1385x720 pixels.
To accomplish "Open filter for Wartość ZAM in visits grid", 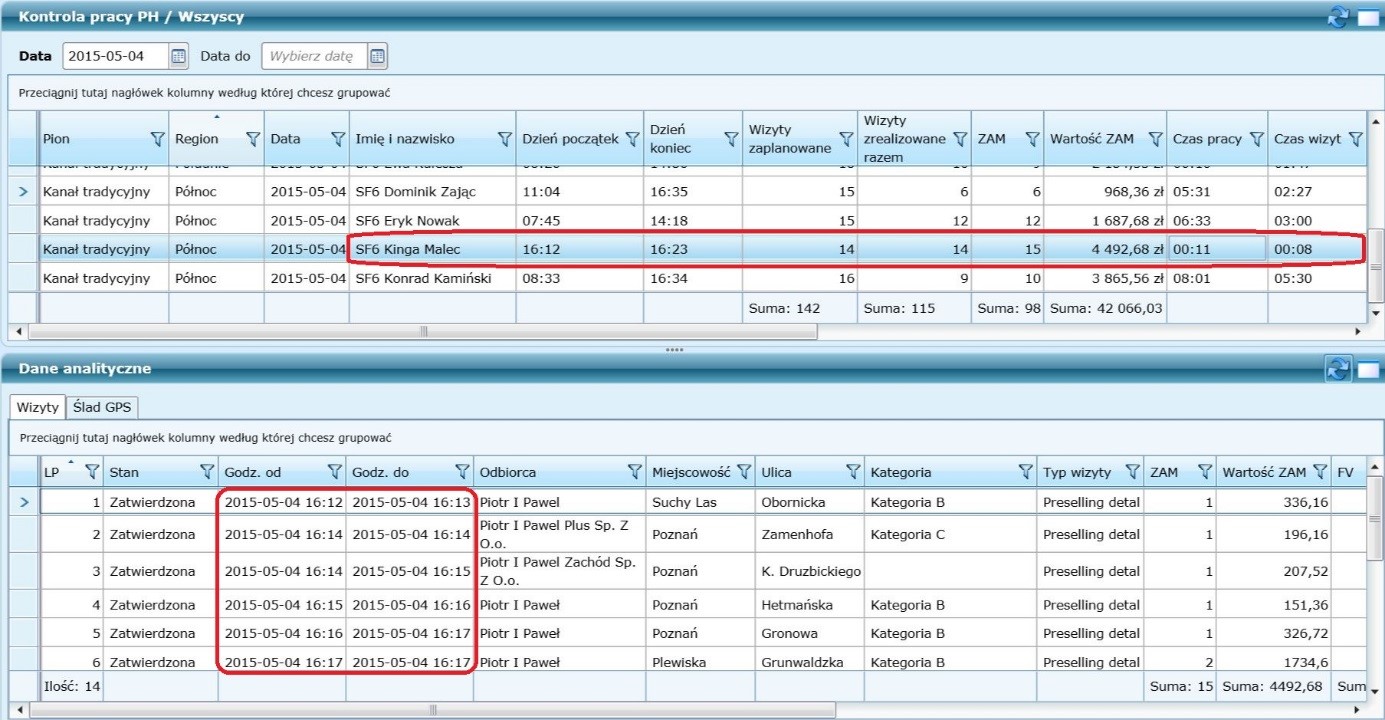I will (1321, 472).
